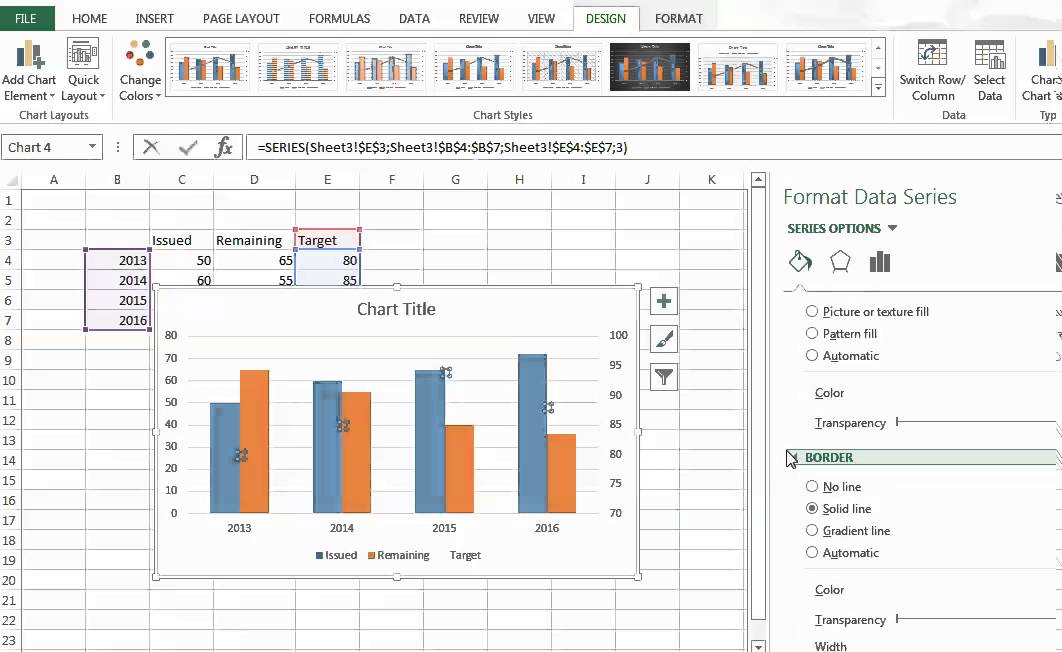Open Select Data dialog

(x=990, y=70)
